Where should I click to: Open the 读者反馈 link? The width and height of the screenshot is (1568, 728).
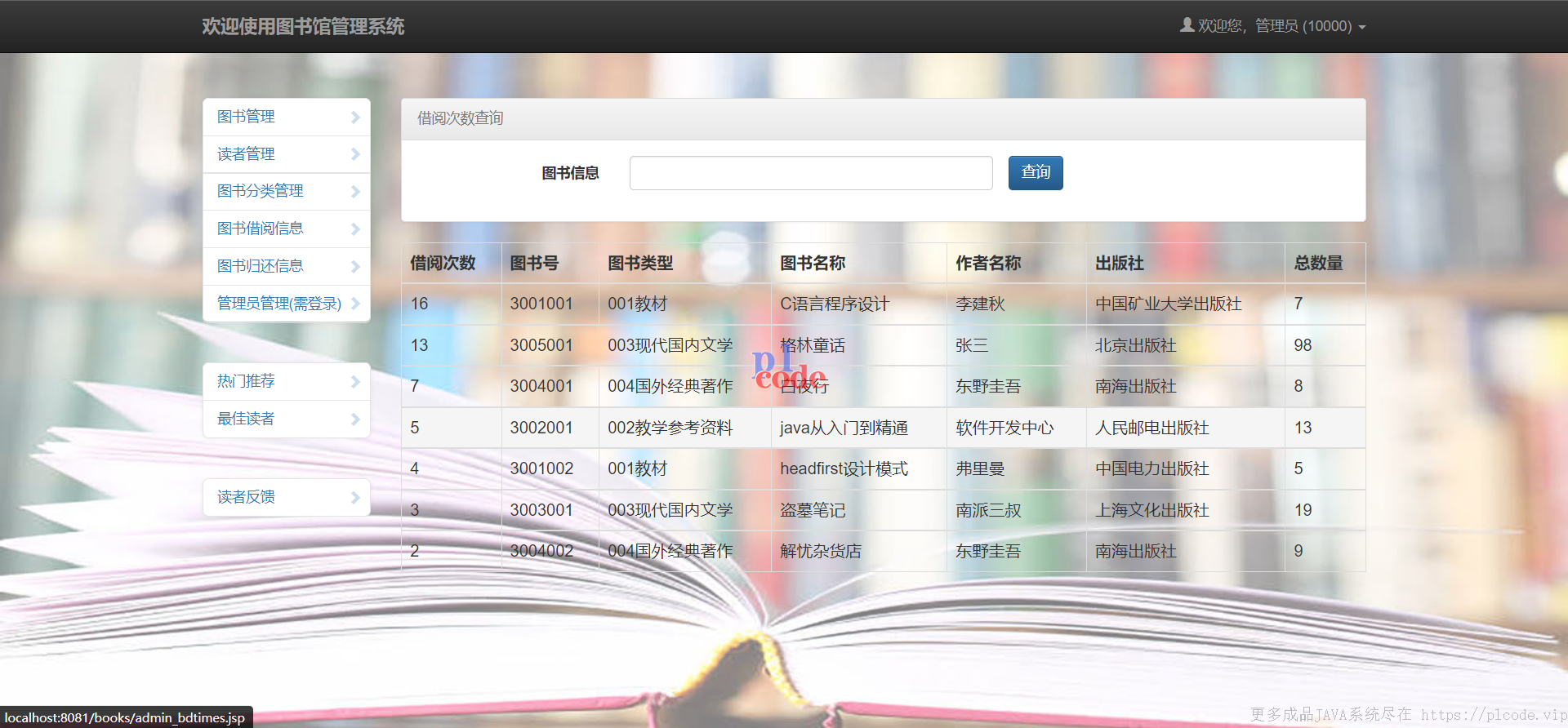(287, 497)
